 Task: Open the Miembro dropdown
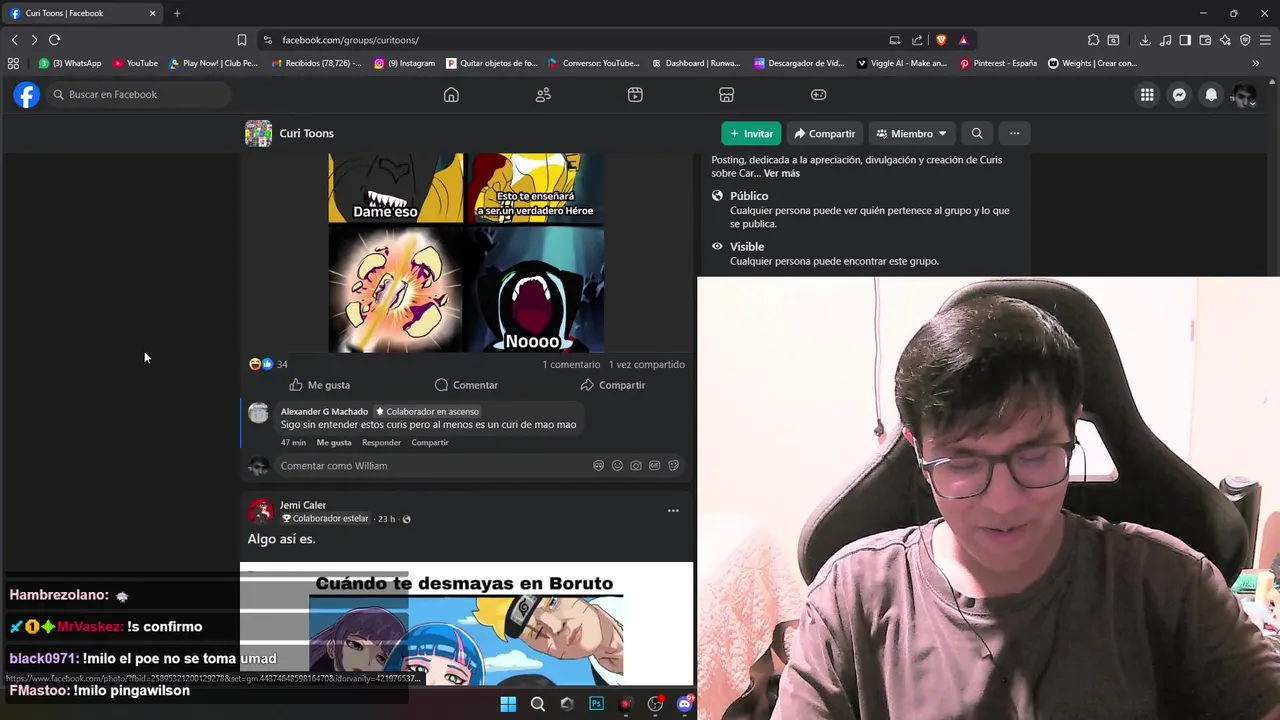(911, 133)
